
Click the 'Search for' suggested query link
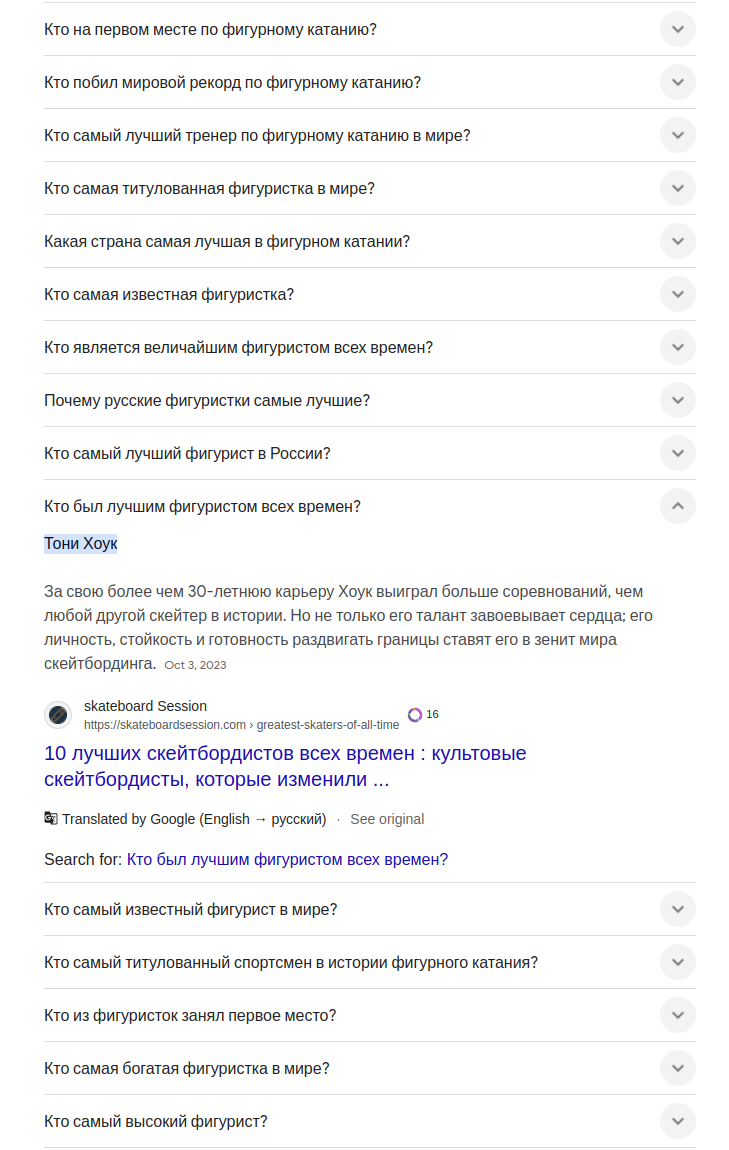pyautogui.click(x=287, y=859)
